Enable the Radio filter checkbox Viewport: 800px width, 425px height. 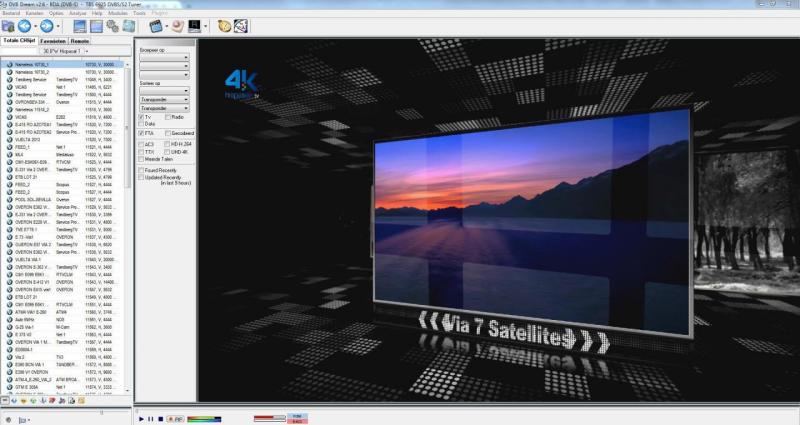(x=166, y=117)
